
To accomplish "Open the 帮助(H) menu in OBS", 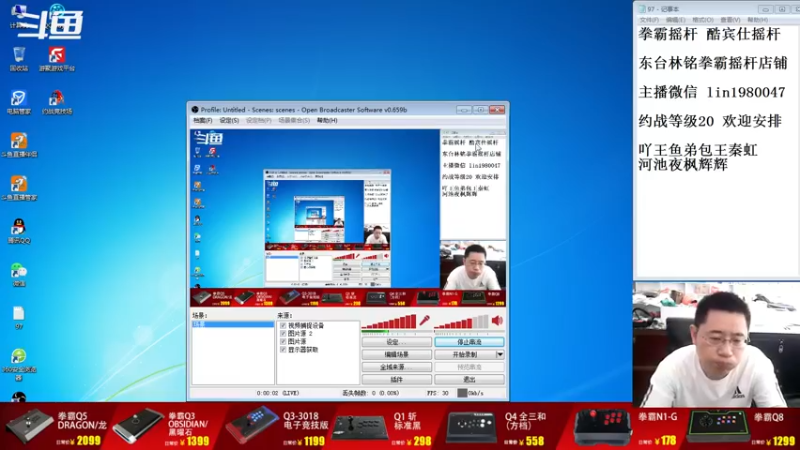I will pyautogui.click(x=327, y=120).
